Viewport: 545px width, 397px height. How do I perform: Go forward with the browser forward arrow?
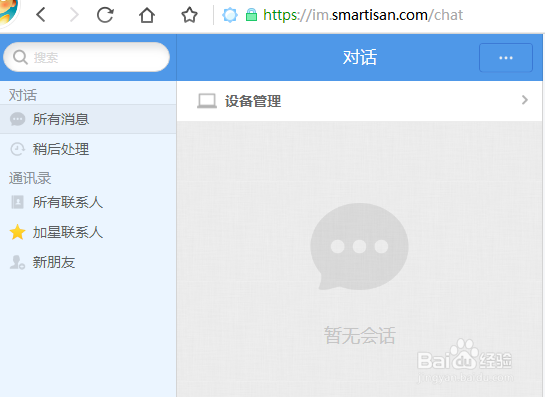[74, 15]
